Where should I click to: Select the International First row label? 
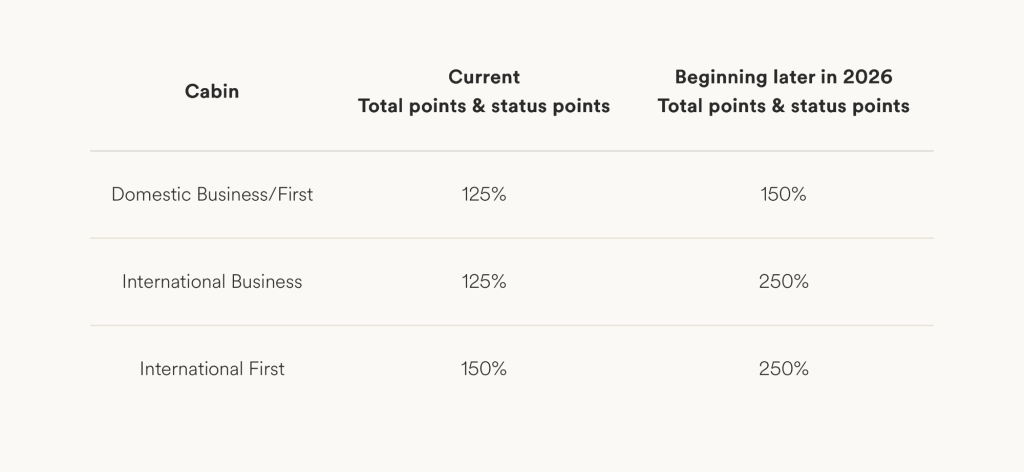pos(212,369)
